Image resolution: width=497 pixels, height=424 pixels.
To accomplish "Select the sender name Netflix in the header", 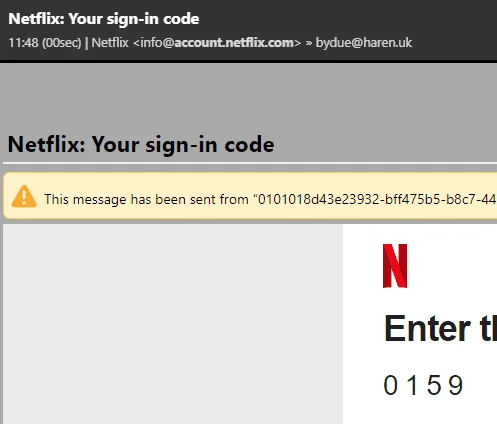I will pos(110,43).
